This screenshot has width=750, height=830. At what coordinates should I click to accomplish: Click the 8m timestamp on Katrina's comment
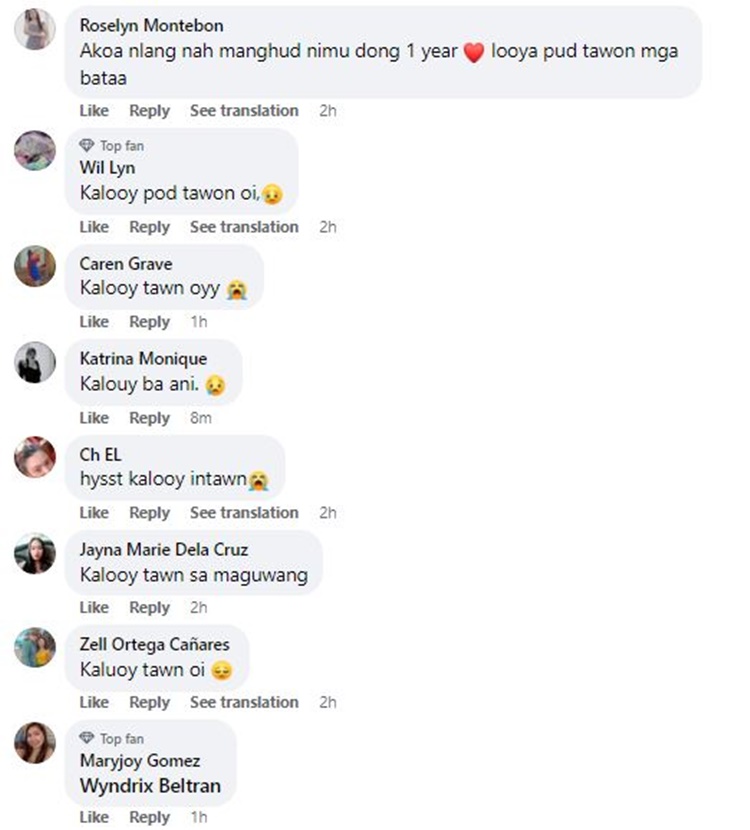(201, 418)
